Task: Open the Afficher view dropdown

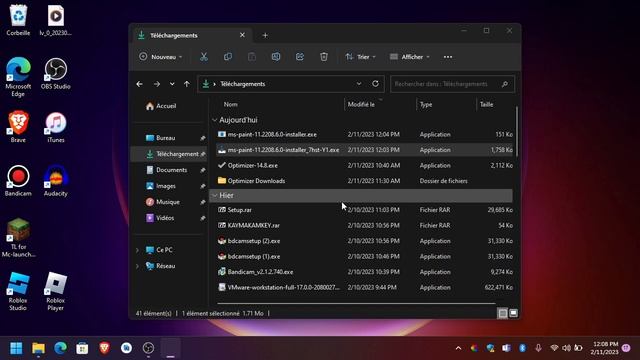Action: point(410,57)
